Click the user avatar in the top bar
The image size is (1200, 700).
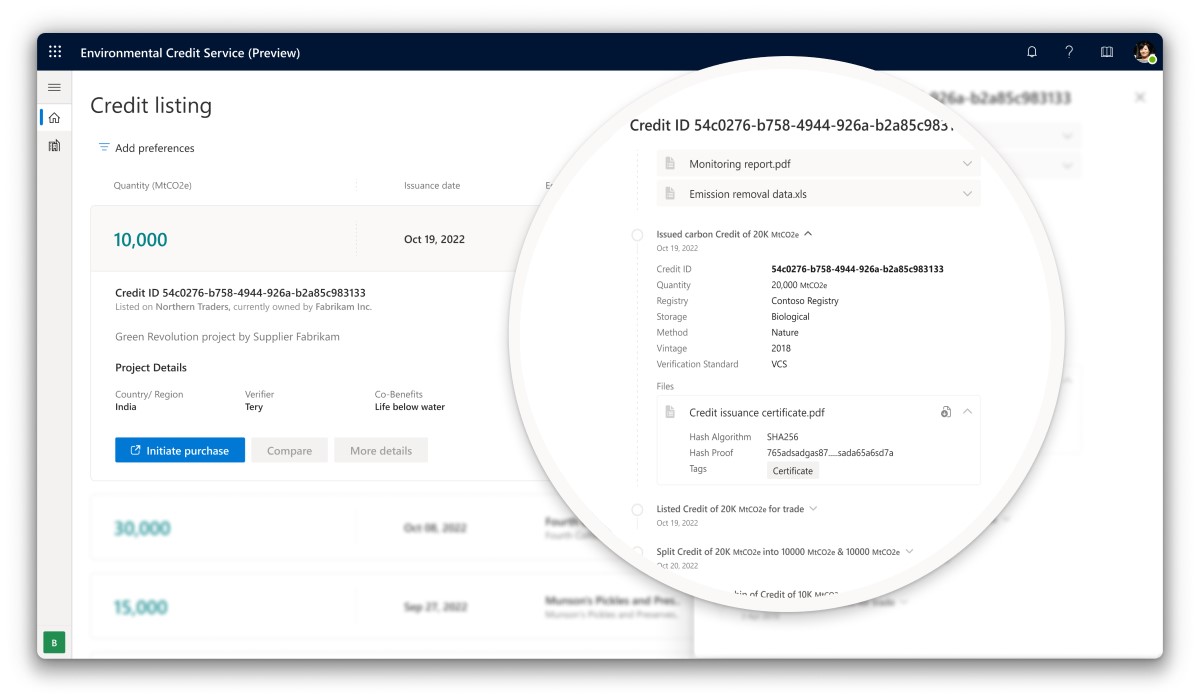(1143, 51)
